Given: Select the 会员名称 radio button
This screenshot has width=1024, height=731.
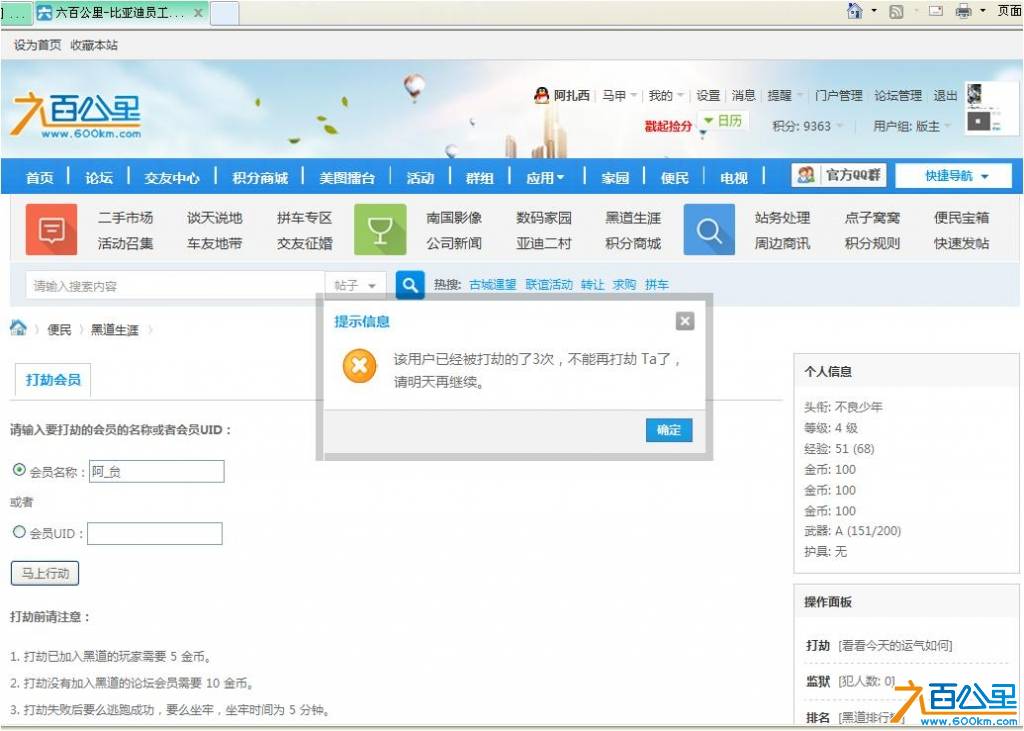Looking at the screenshot, I should tap(20, 470).
